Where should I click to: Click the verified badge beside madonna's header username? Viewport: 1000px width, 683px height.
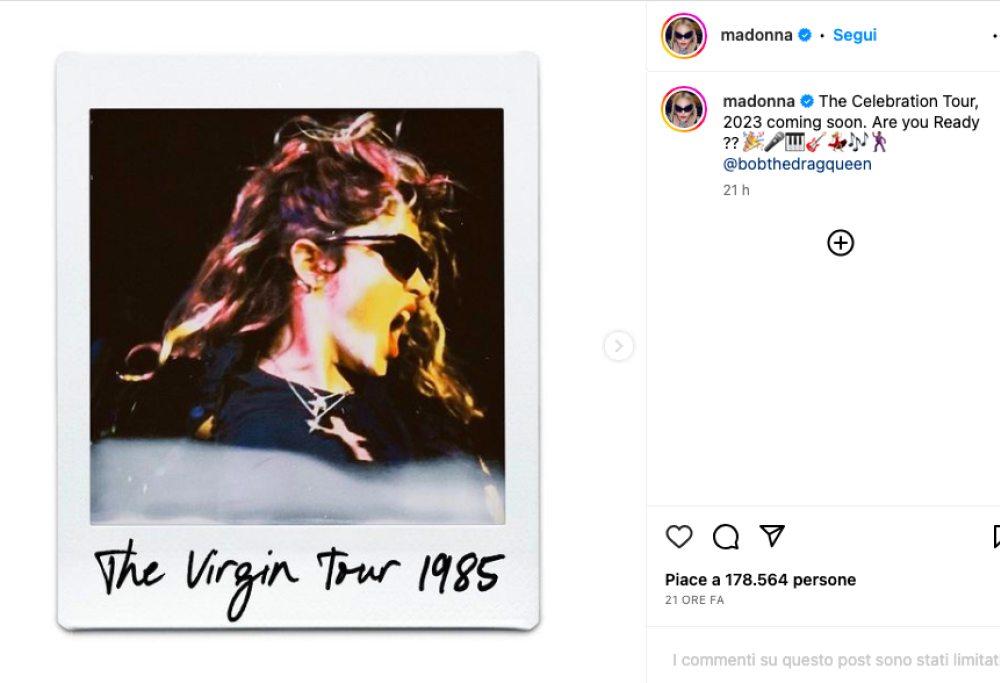coord(803,34)
